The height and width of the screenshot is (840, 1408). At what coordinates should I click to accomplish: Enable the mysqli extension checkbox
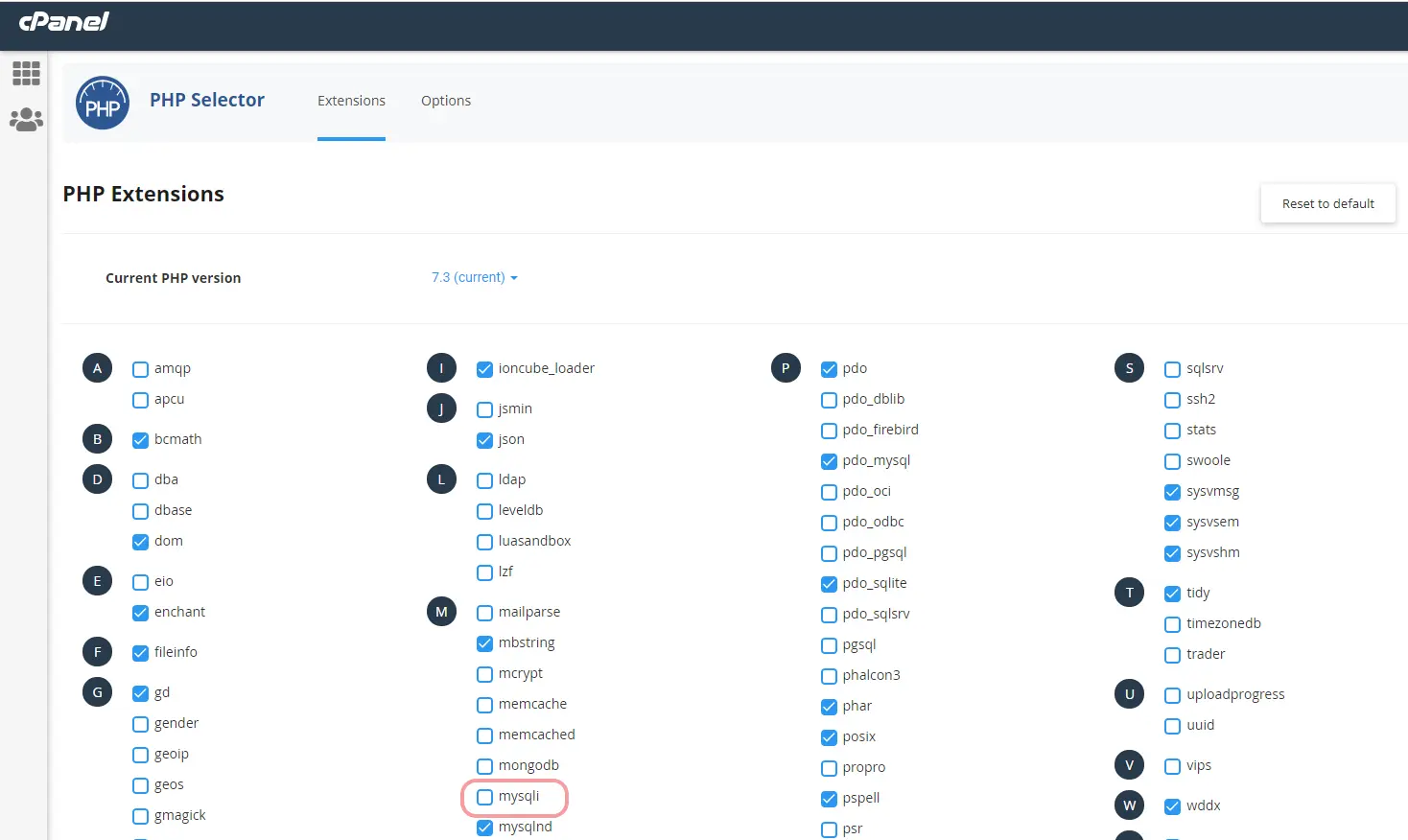[485, 797]
